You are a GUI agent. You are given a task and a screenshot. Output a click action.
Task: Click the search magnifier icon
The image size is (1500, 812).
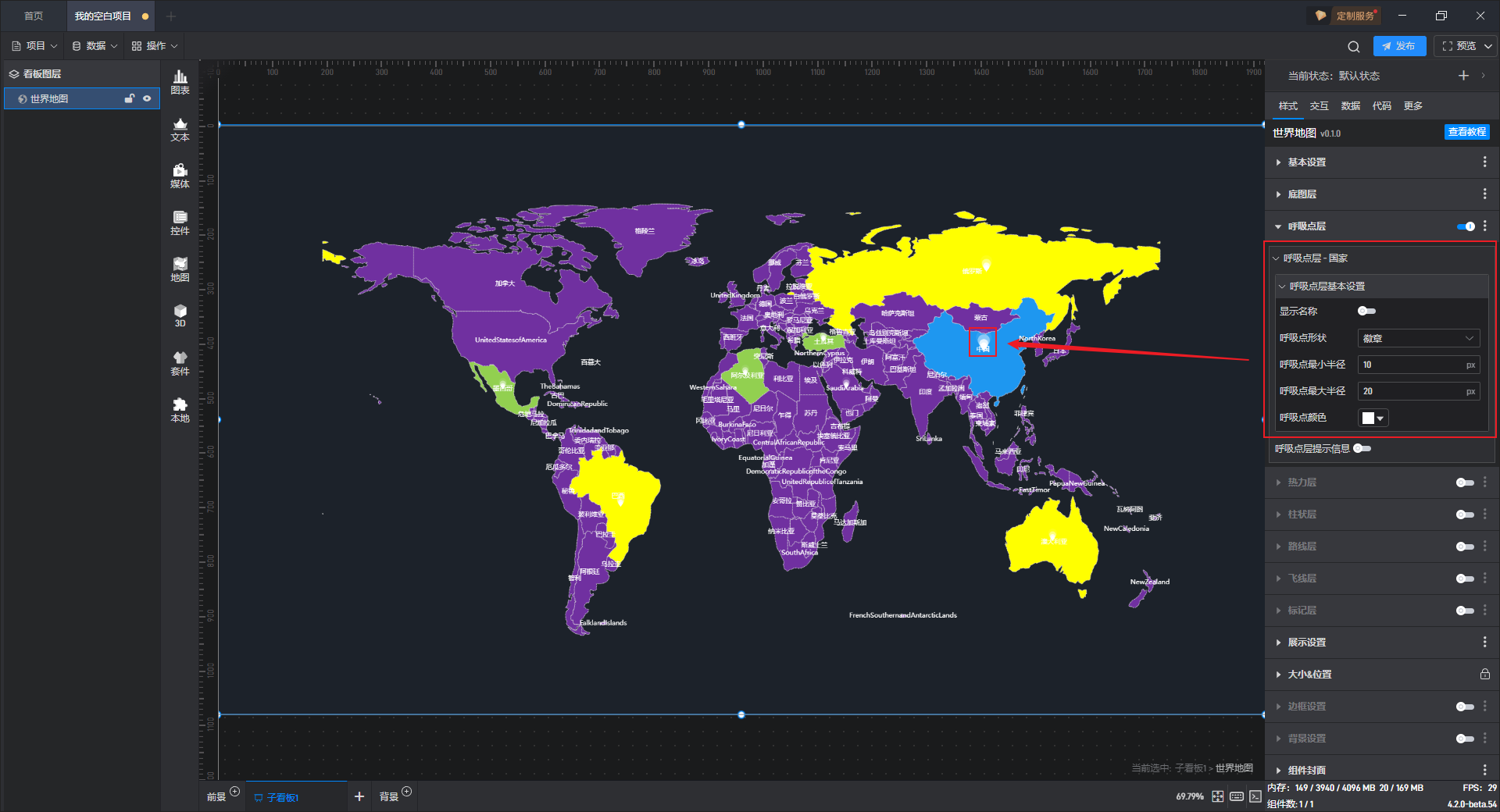point(1354,46)
